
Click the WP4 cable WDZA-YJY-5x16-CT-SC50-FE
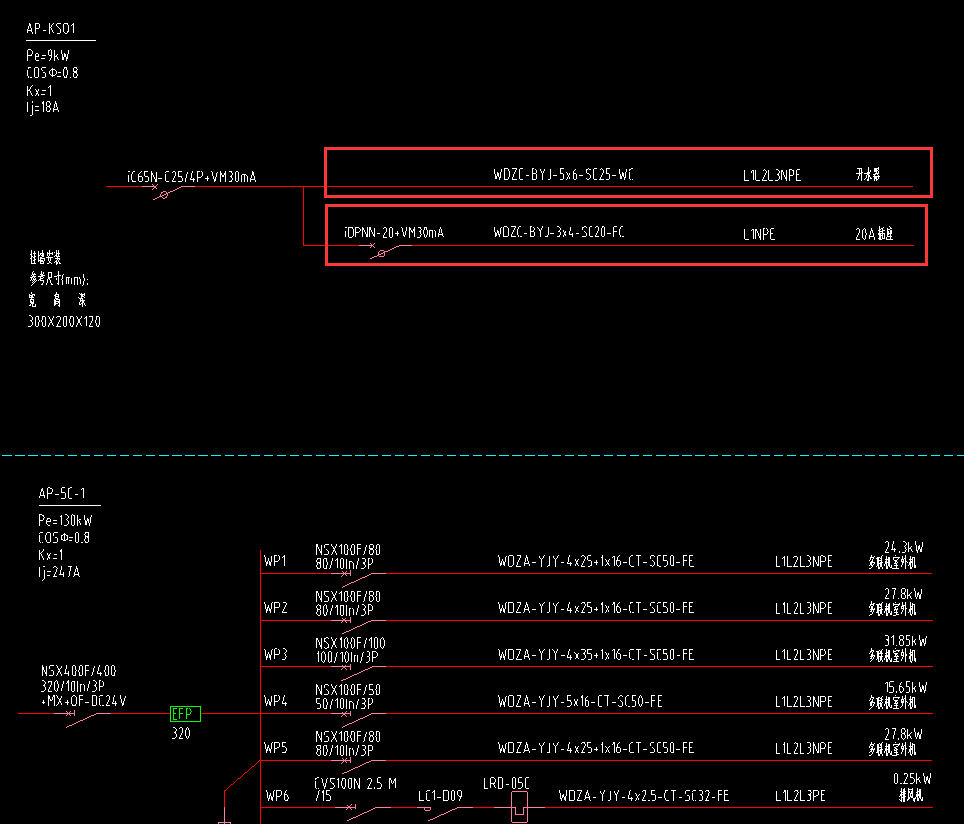click(x=580, y=702)
